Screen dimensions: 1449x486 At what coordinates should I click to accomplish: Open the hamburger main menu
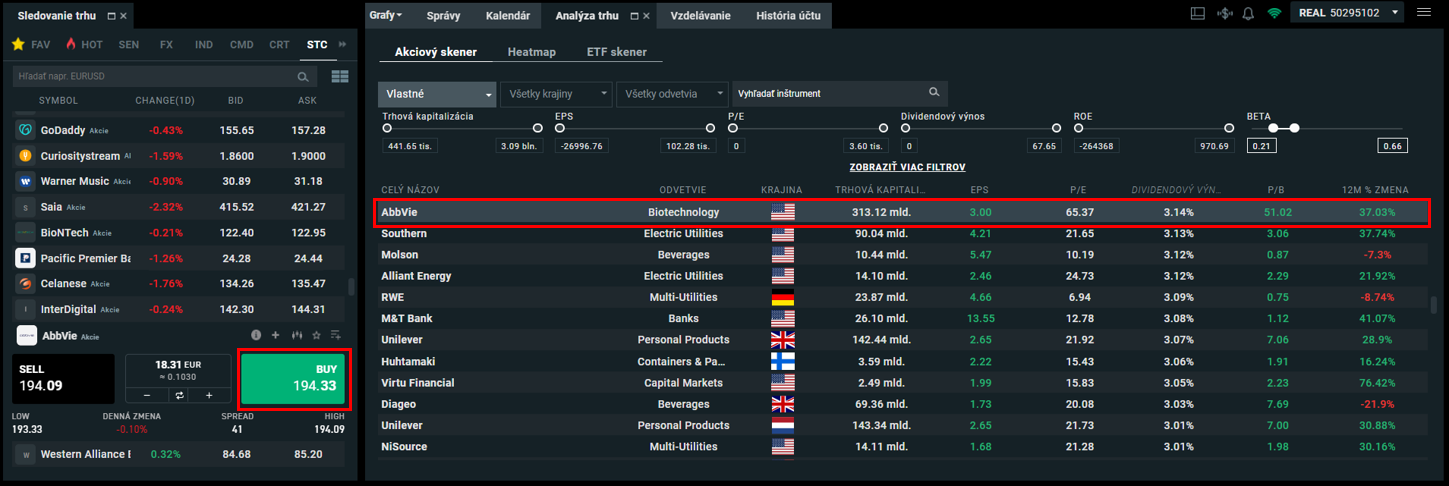[1424, 13]
